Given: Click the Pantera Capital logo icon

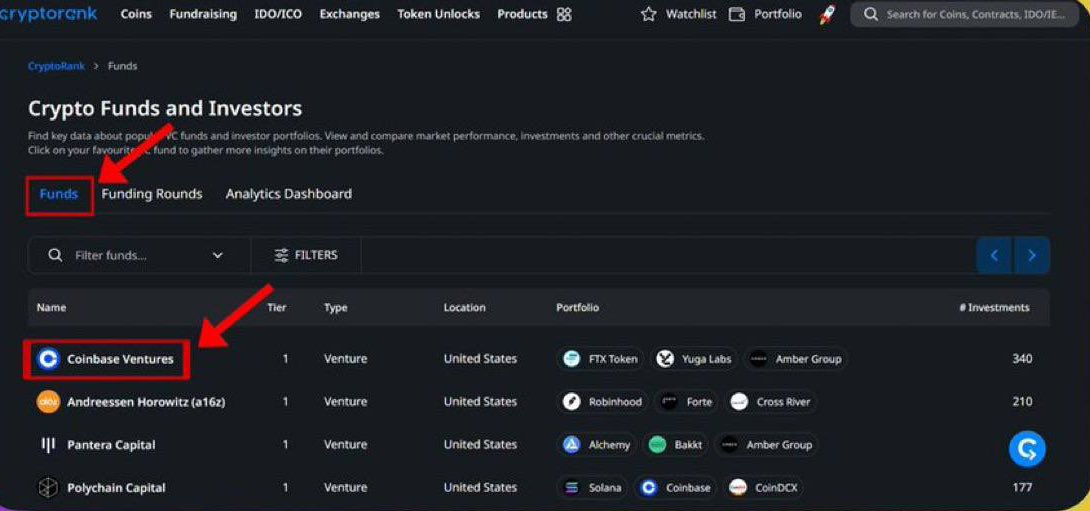Looking at the screenshot, I should pyautogui.click(x=48, y=445).
